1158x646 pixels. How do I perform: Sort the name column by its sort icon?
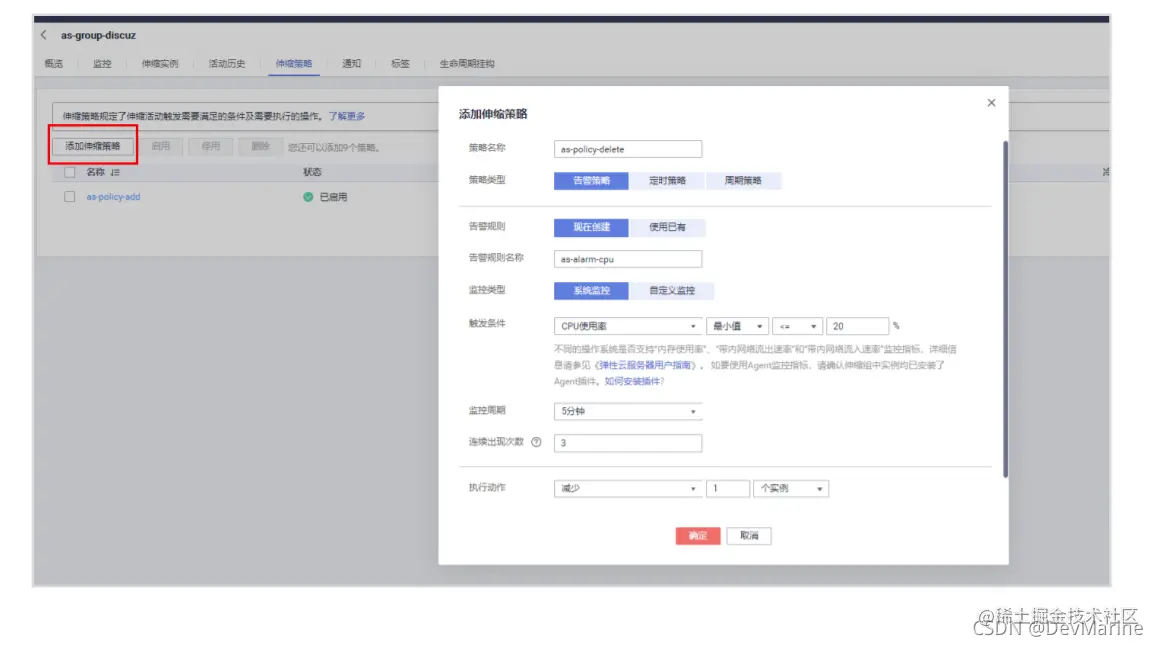[115, 172]
